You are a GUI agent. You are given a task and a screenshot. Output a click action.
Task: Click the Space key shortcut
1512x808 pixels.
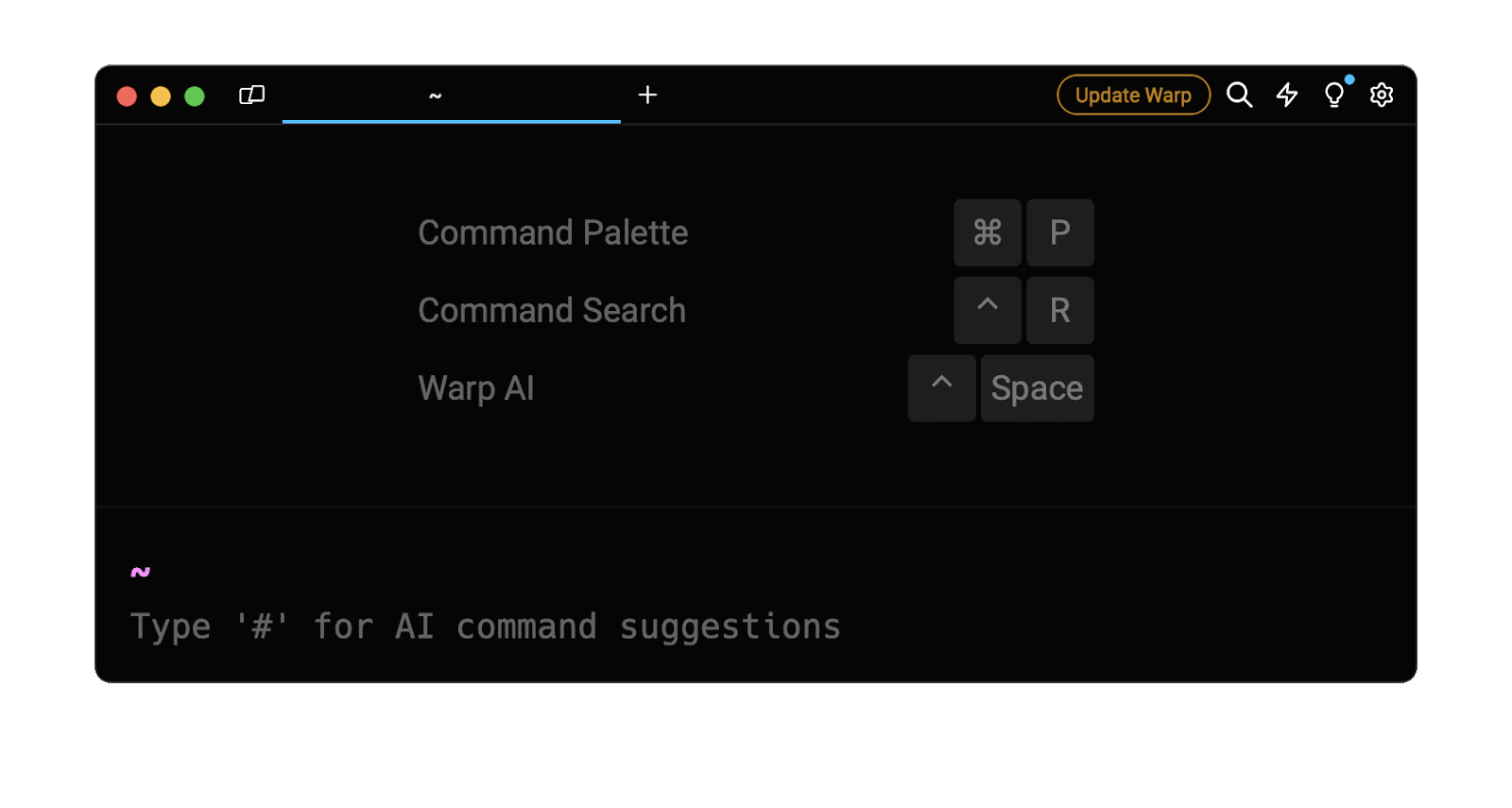pos(1037,388)
